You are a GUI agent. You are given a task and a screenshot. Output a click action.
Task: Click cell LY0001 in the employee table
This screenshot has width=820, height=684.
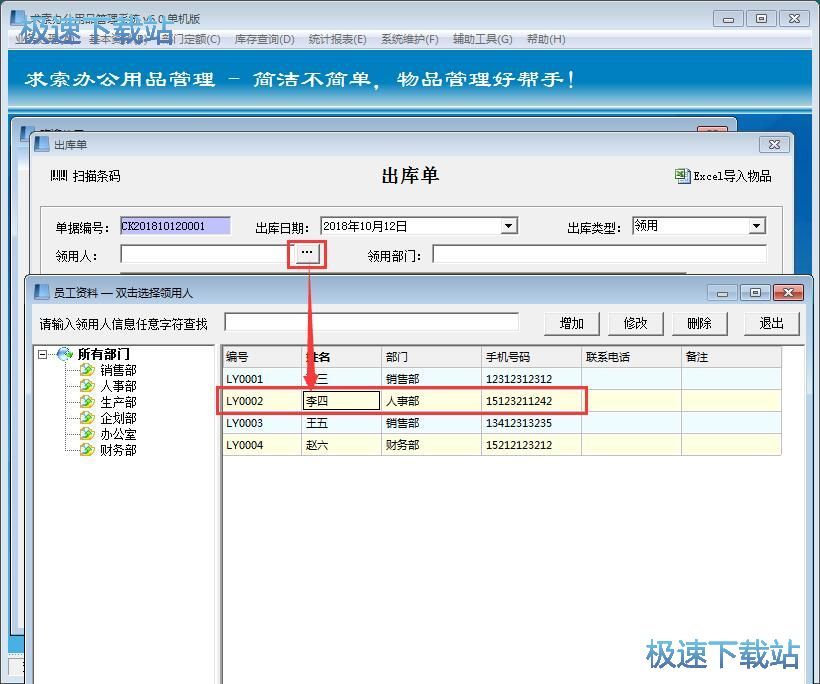pos(262,379)
